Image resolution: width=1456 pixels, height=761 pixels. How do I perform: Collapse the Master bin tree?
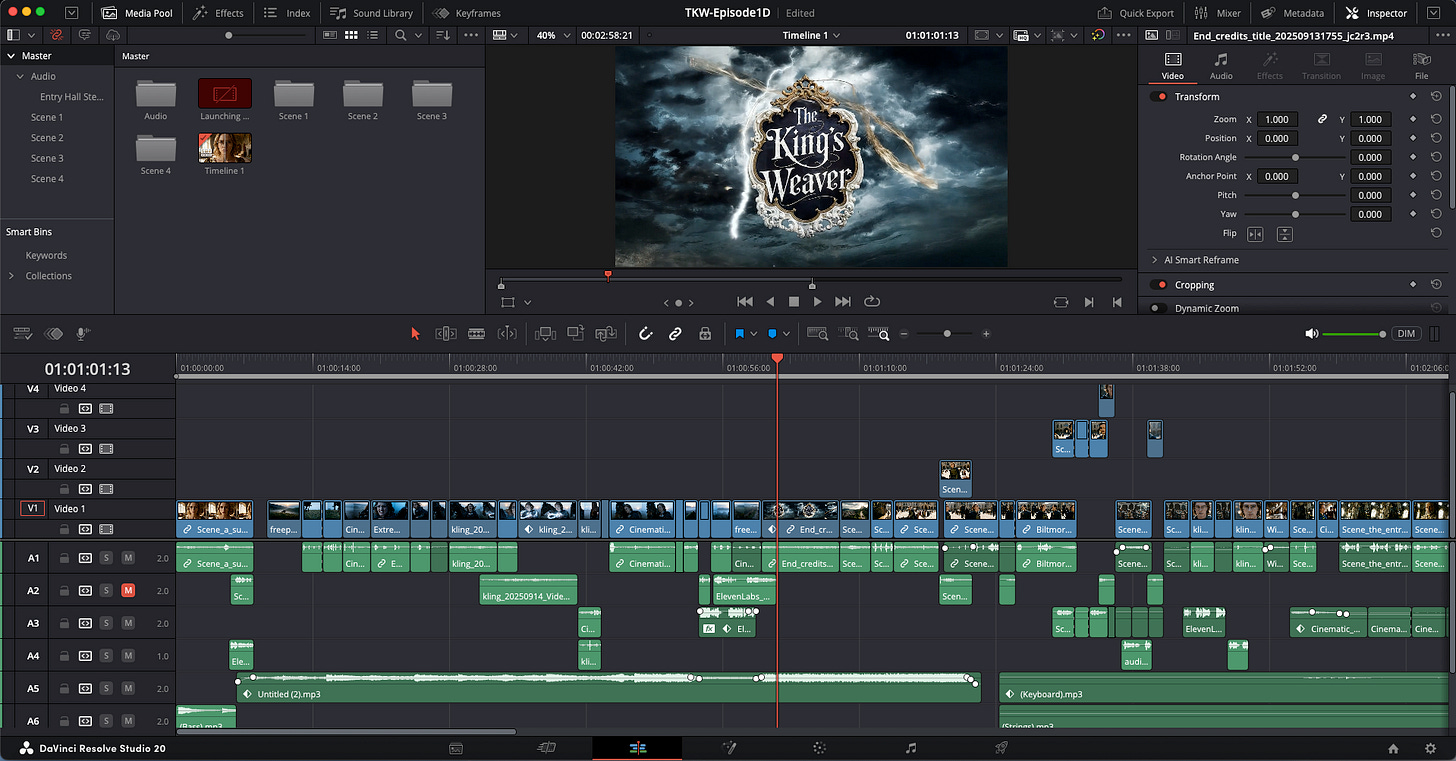tap(12, 56)
